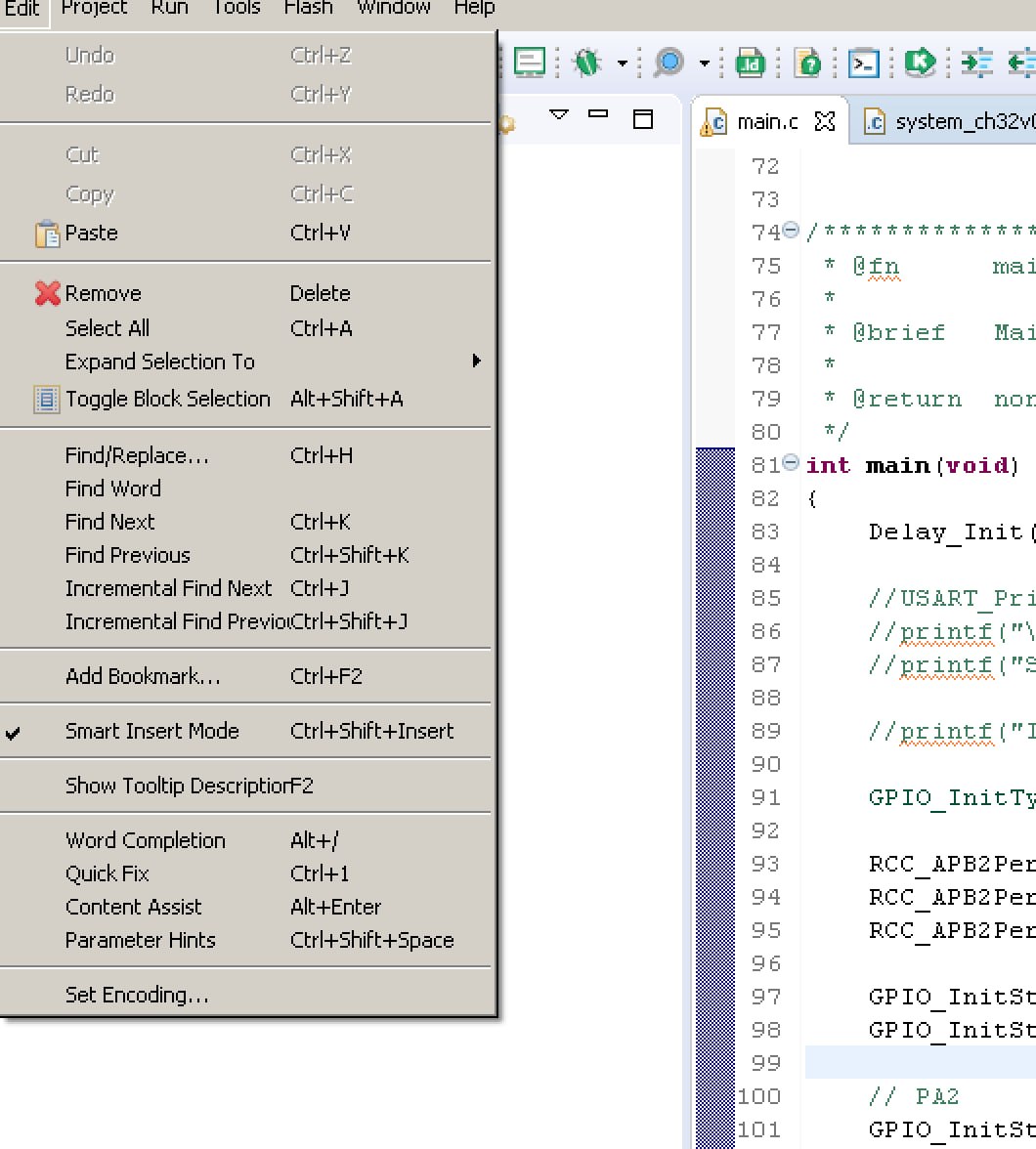The height and width of the screenshot is (1149, 1036).
Task: Expand the Expand Selection To submenu
Action: [477, 361]
